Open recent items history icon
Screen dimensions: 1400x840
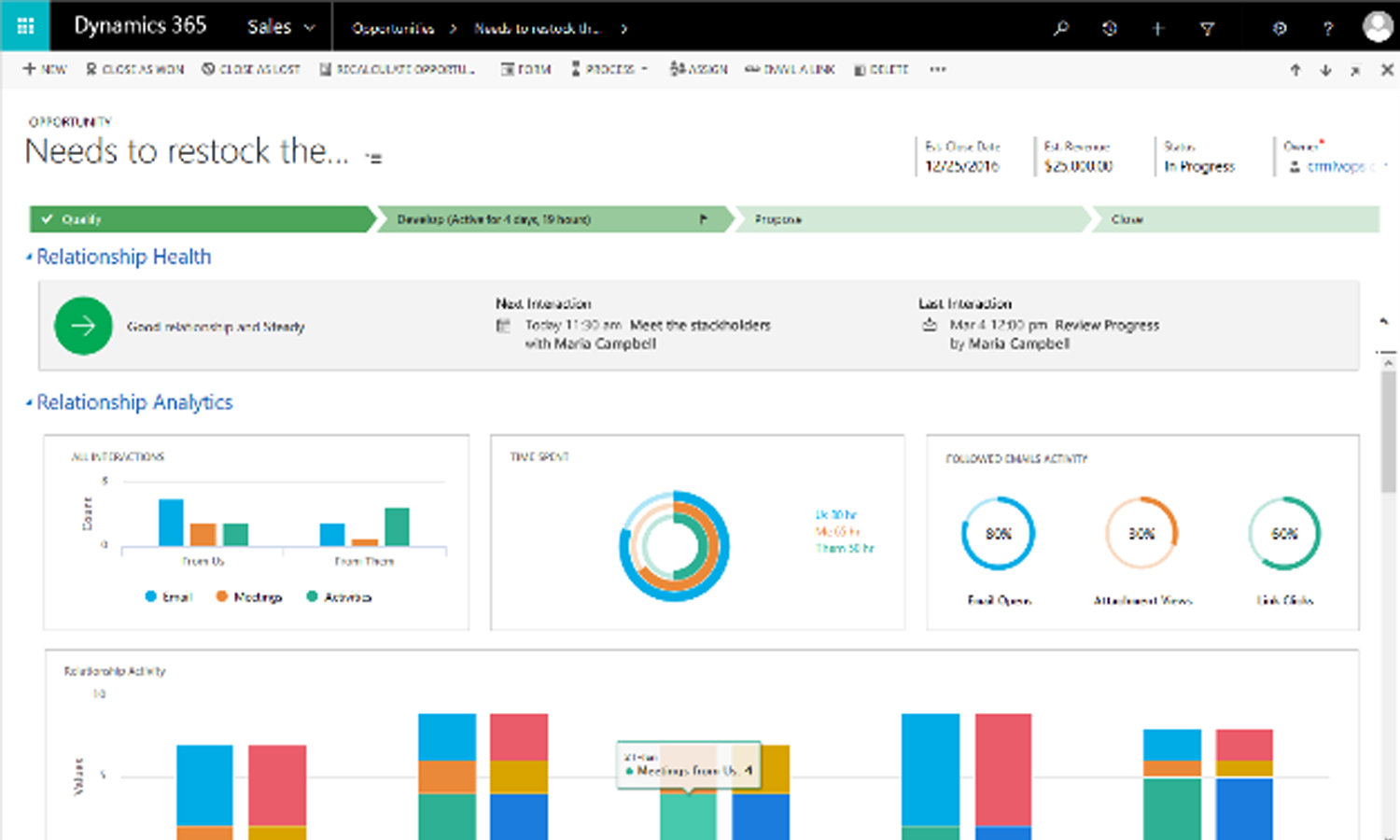(x=1110, y=28)
